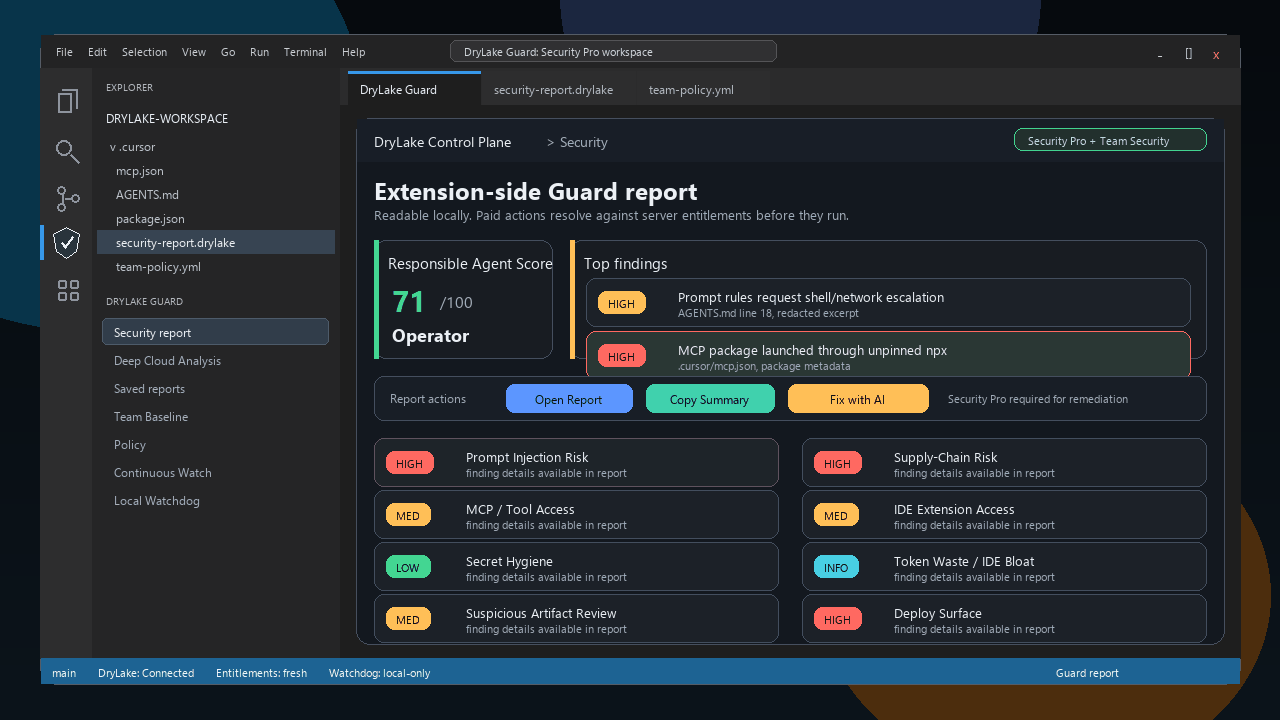Open the Secret Hygiene card
The height and width of the screenshot is (720, 1280).
(x=576, y=566)
